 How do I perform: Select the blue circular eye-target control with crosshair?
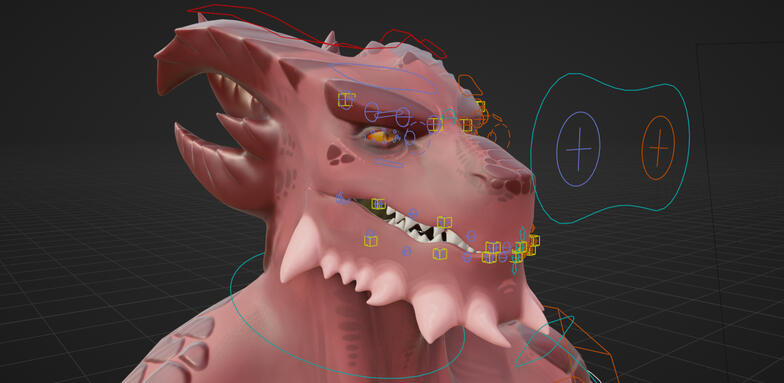tap(578, 149)
